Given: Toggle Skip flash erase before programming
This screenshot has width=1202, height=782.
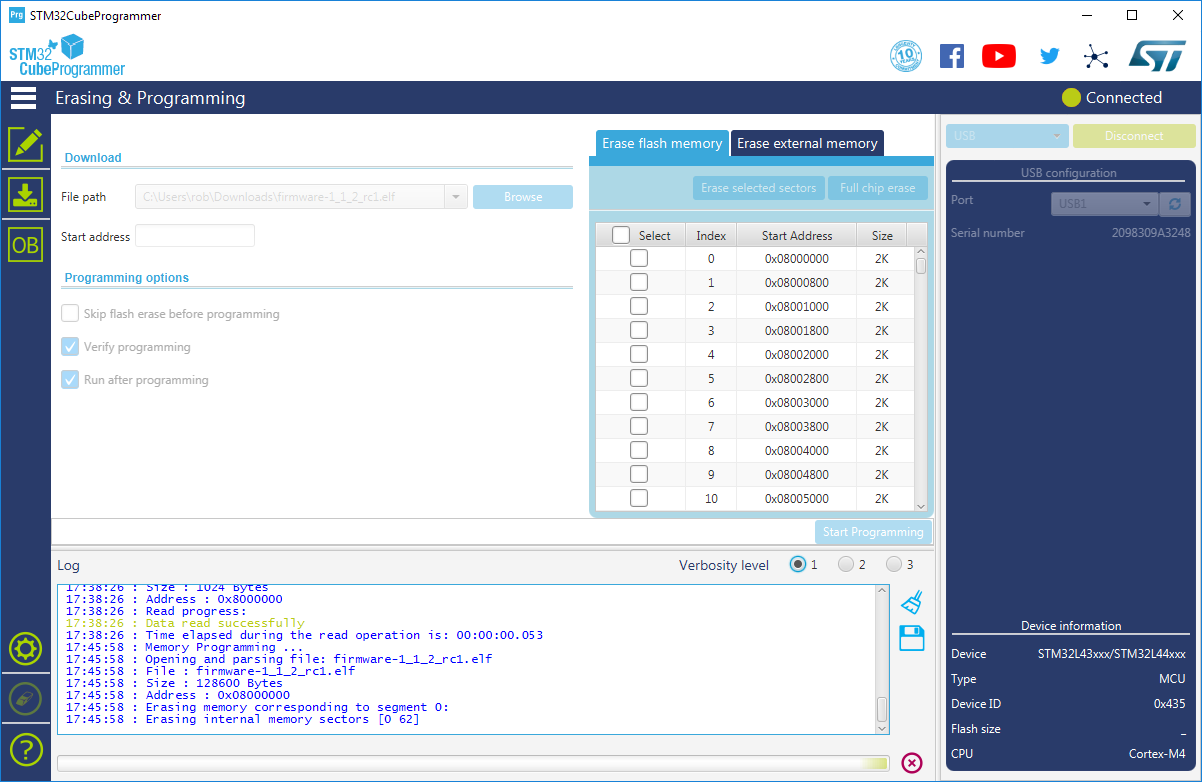Looking at the screenshot, I should click(x=70, y=313).
